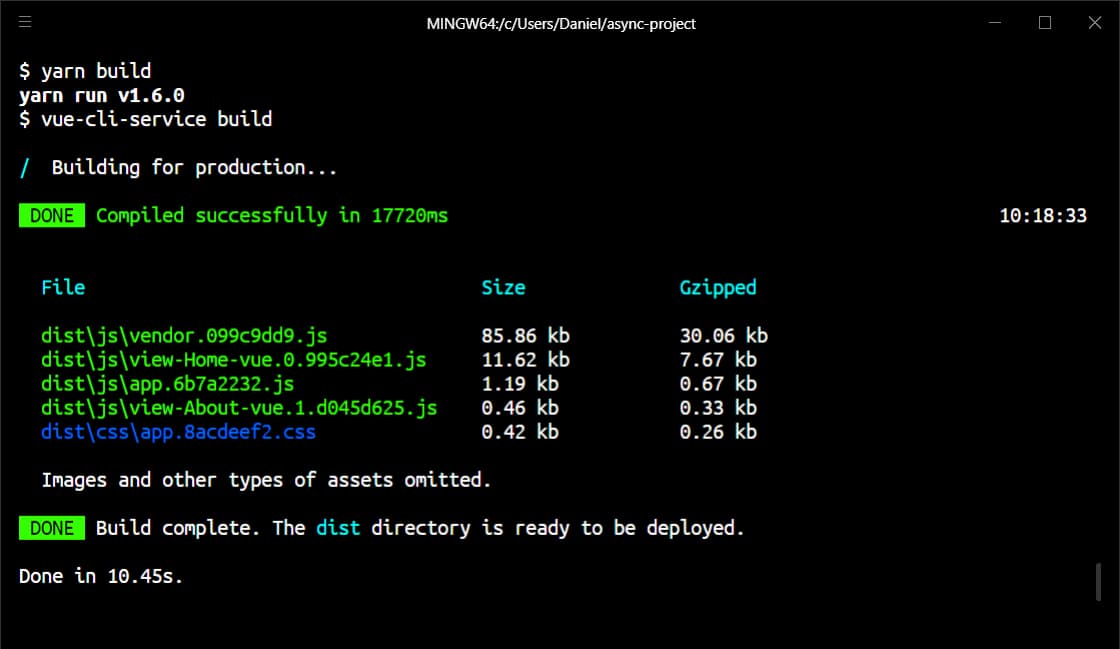Click the terminal scrollbar thumb
Screen dimensions: 1120x649
(x=1099, y=582)
